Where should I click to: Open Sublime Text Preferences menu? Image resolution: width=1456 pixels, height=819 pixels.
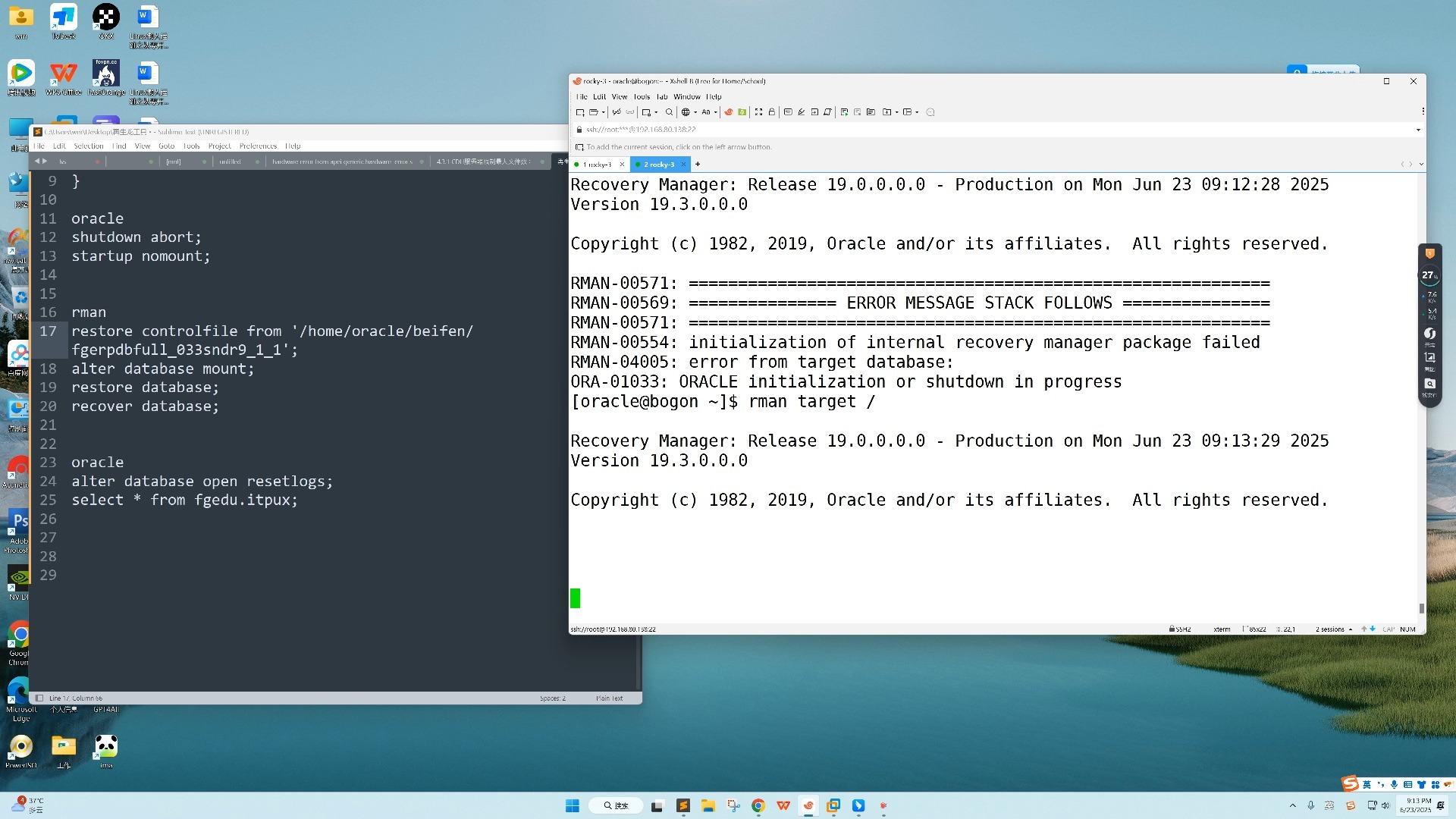(x=258, y=146)
